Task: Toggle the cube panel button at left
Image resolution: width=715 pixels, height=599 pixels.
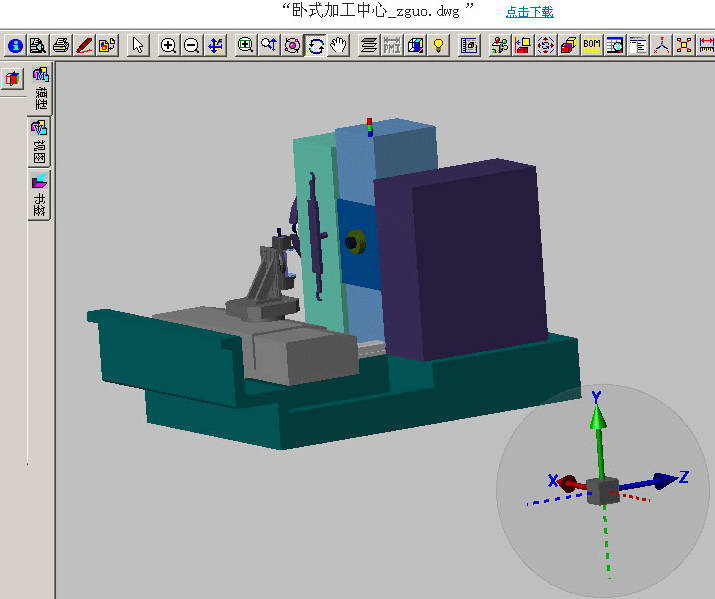Action: tap(13, 79)
